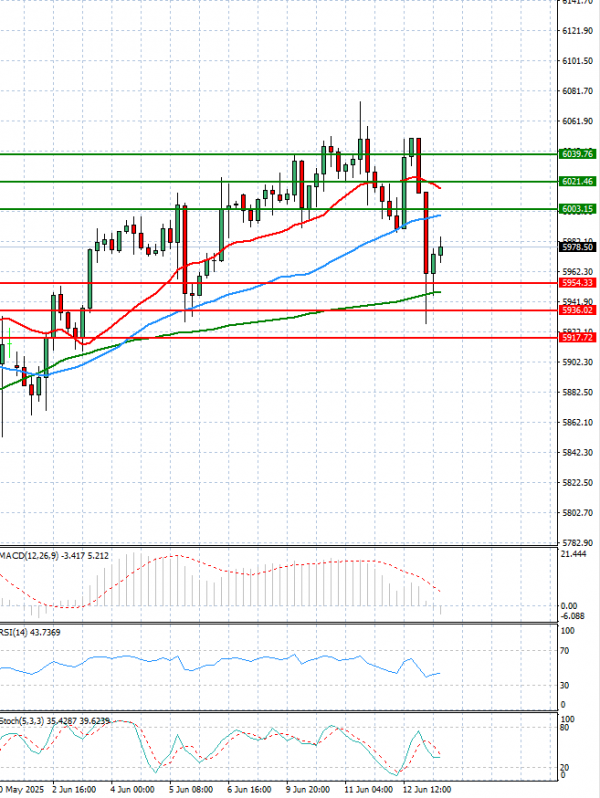Click the 5862.10 price scale value
Viewport: 600px width, 798px height.
577,422
